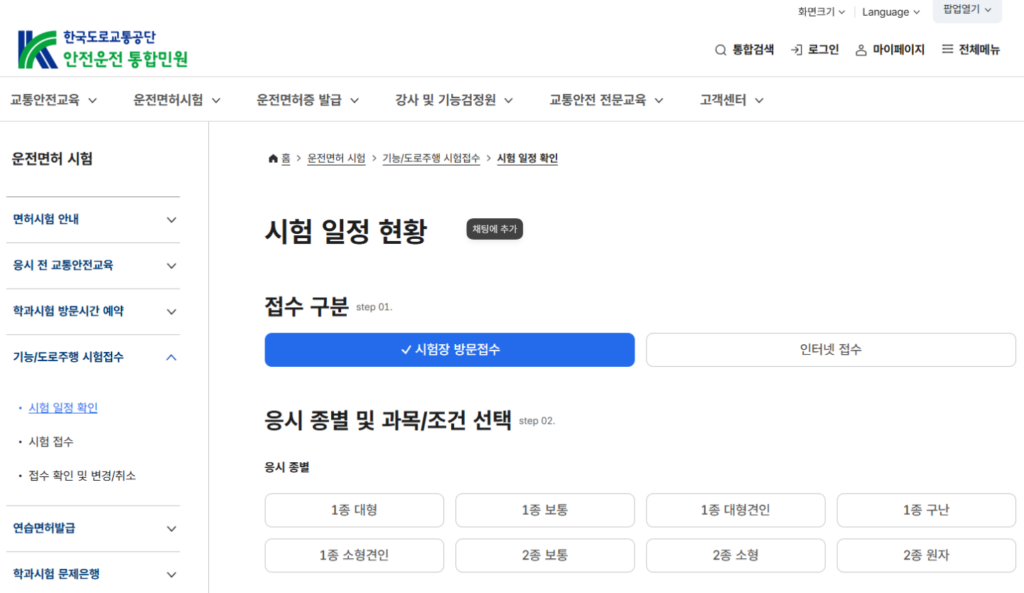Select 인터넷 접수 option
The width and height of the screenshot is (1024, 593).
pyautogui.click(x=831, y=349)
